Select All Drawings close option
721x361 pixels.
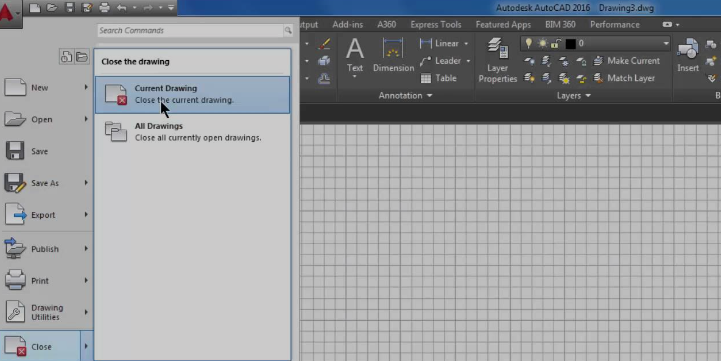(x=193, y=132)
